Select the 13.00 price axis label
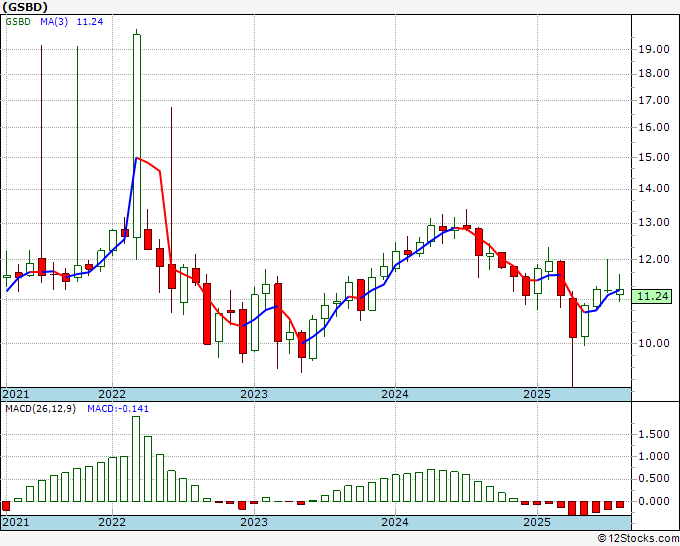The height and width of the screenshot is (546, 680). click(x=654, y=222)
